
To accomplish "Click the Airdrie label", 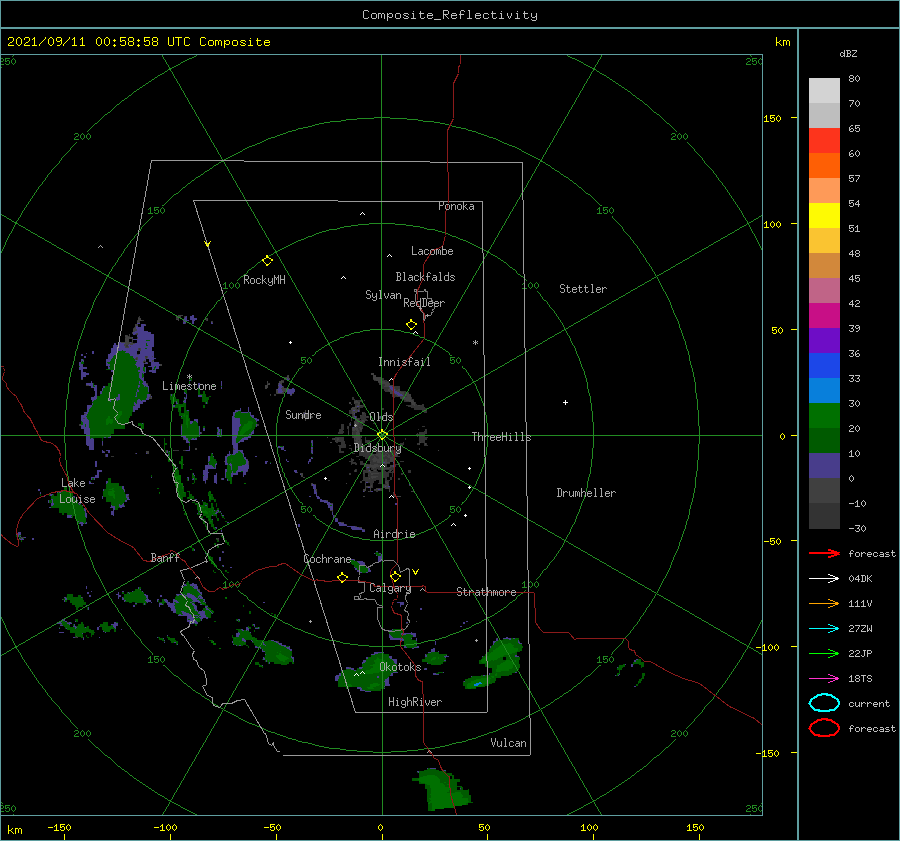I will 394,534.
